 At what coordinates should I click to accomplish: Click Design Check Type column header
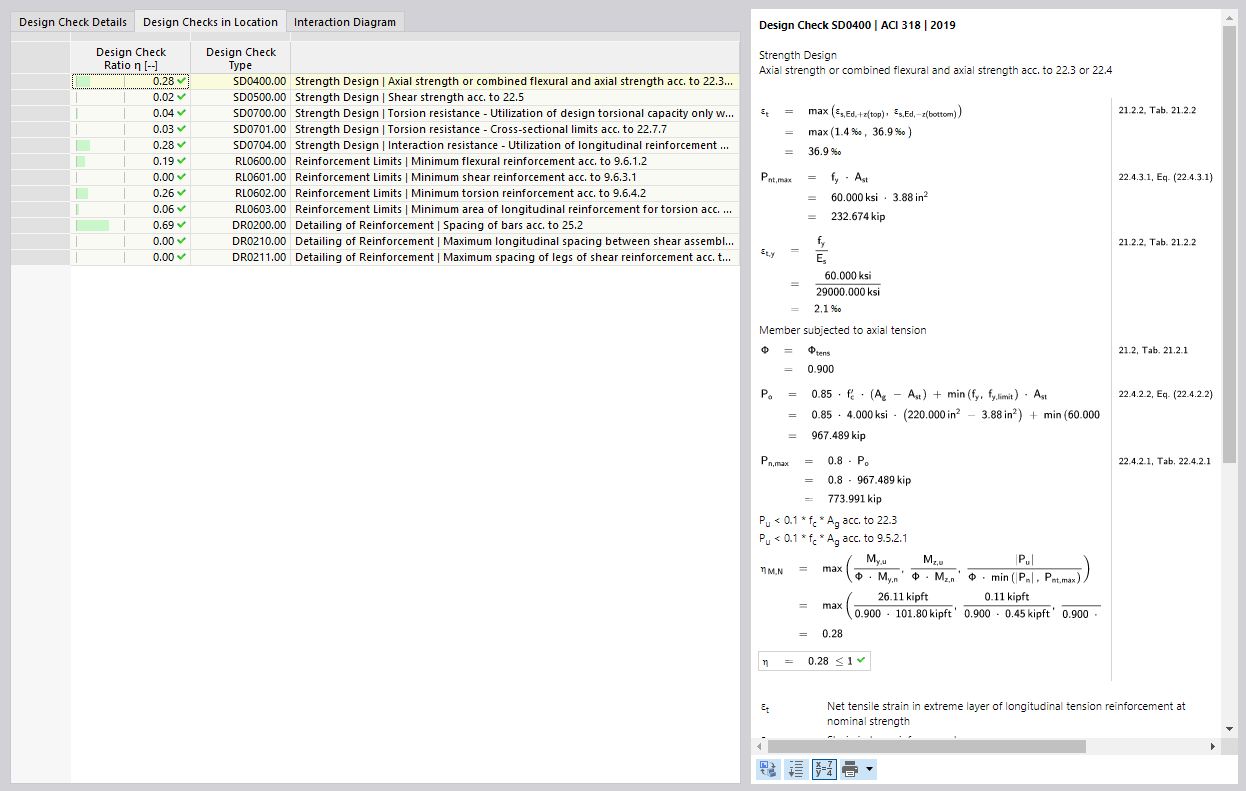[x=240, y=58]
